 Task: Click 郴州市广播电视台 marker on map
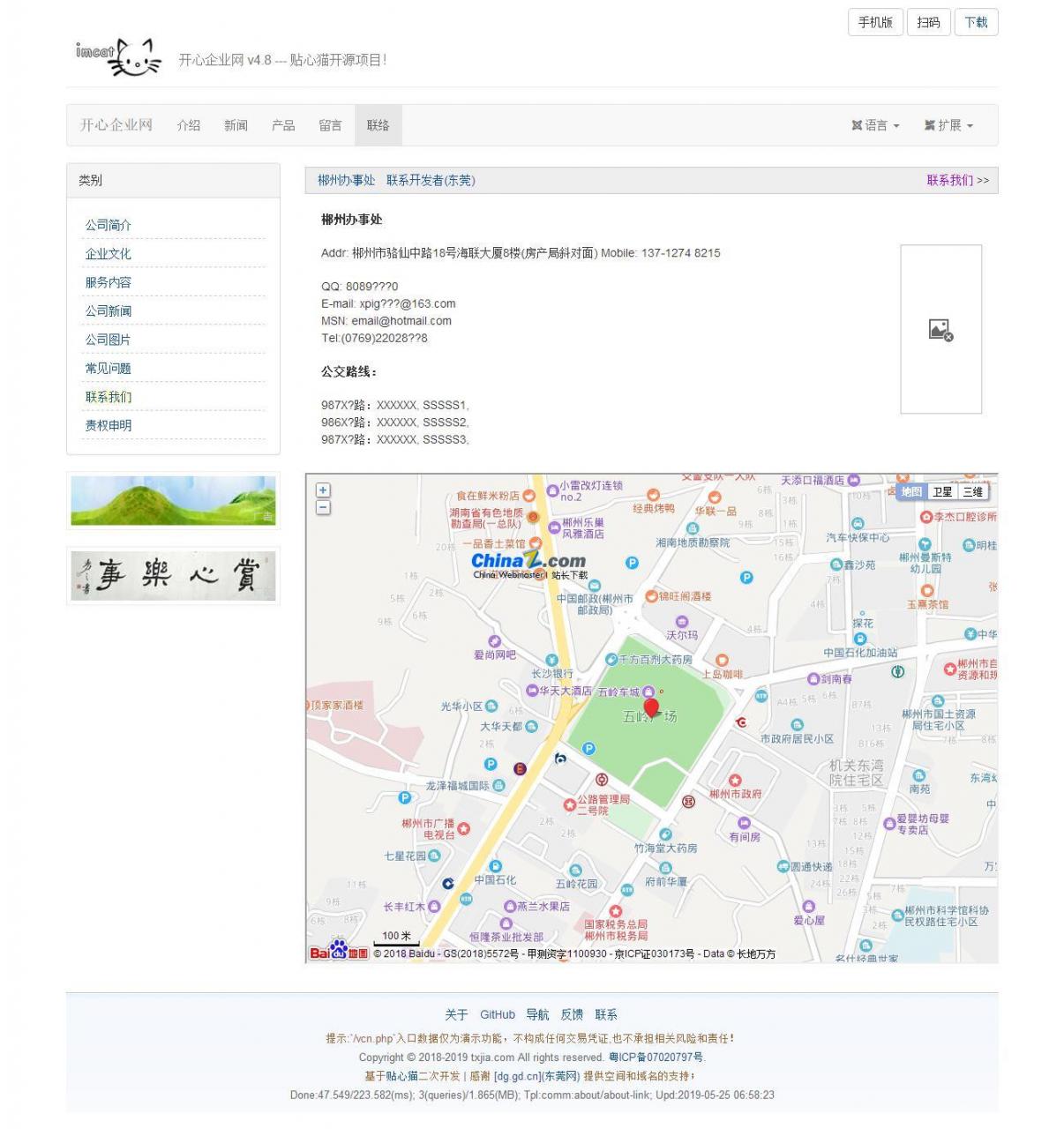coord(463,828)
